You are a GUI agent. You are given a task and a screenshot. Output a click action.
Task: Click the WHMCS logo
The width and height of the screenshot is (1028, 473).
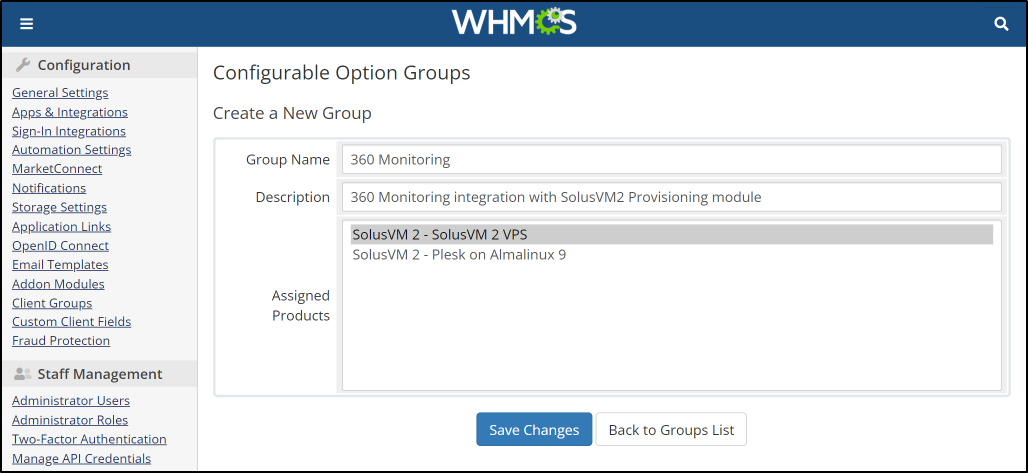tap(514, 22)
